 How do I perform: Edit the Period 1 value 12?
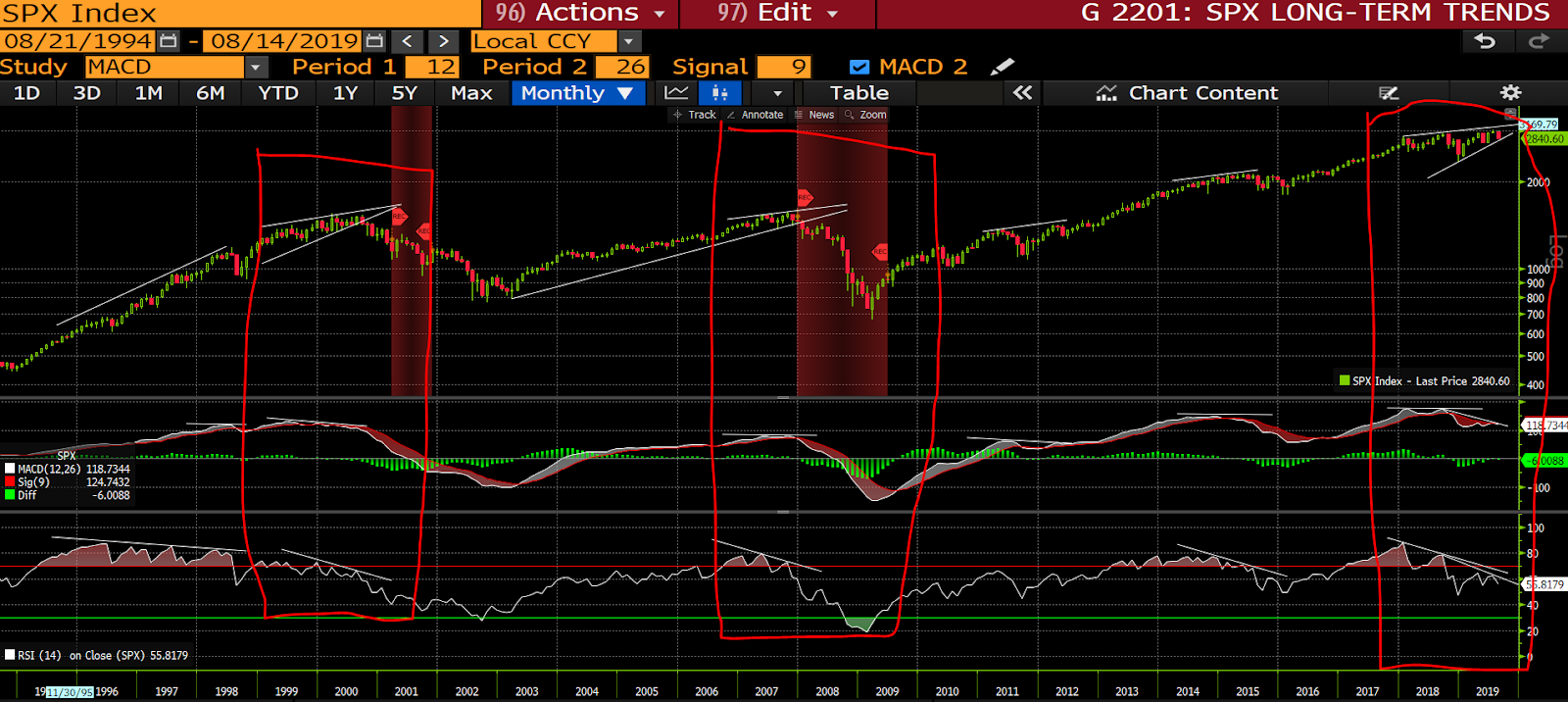click(x=432, y=67)
